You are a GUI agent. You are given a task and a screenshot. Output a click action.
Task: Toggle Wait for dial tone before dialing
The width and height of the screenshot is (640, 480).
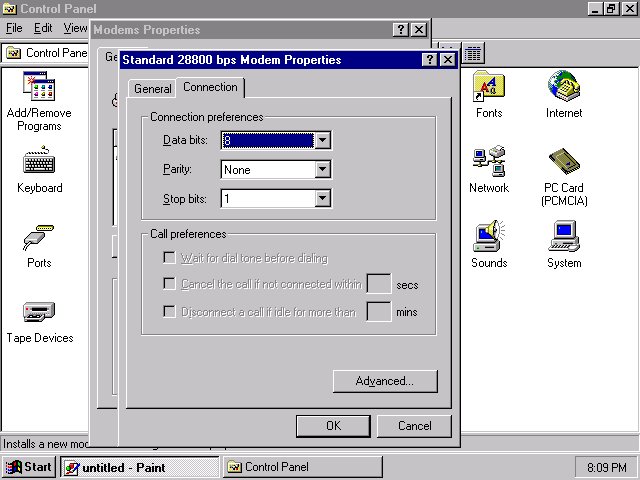(169, 258)
